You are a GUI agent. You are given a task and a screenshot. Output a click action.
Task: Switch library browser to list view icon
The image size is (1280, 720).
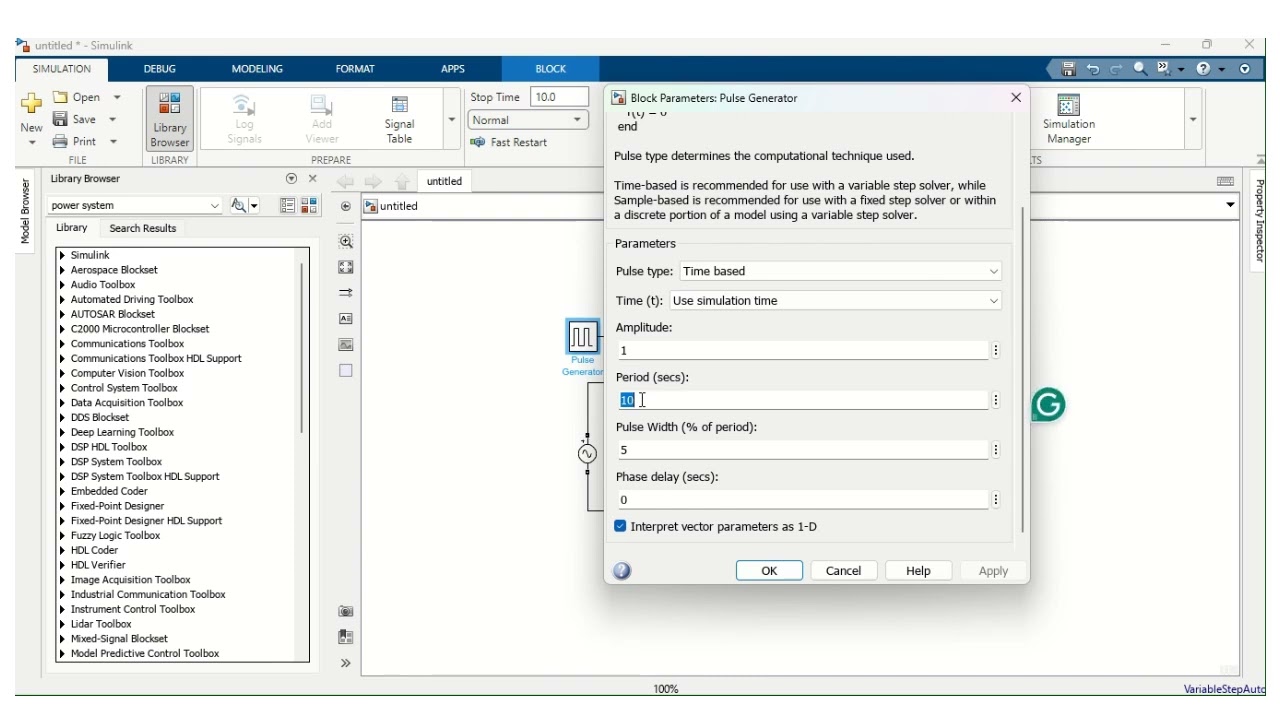coord(288,205)
